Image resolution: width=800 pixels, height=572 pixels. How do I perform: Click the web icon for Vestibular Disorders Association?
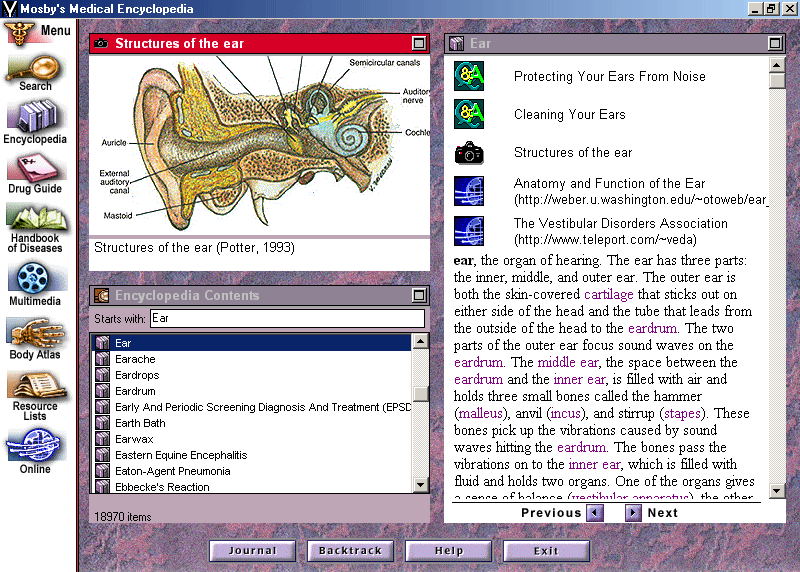(x=469, y=231)
